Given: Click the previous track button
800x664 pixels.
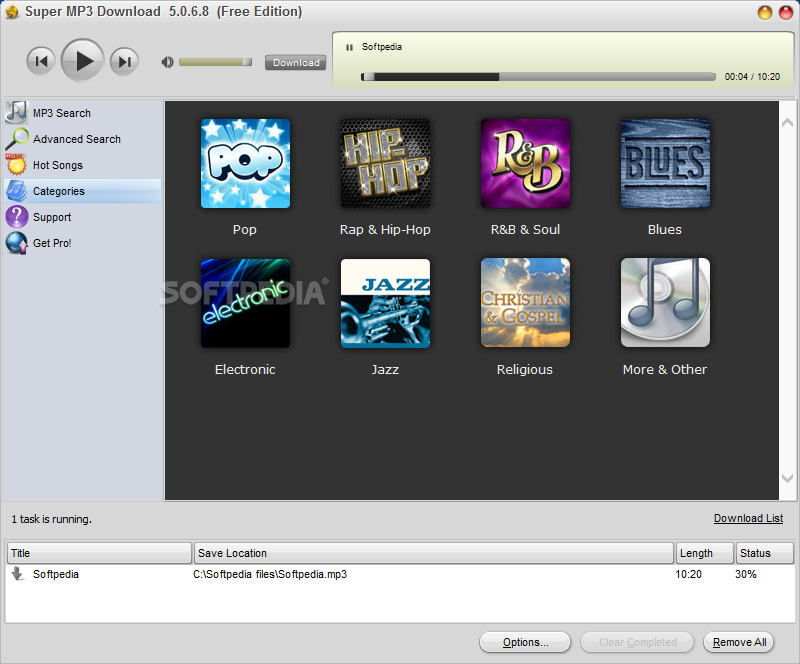Looking at the screenshot, I should pyautogui.click(x=41, y=62).
